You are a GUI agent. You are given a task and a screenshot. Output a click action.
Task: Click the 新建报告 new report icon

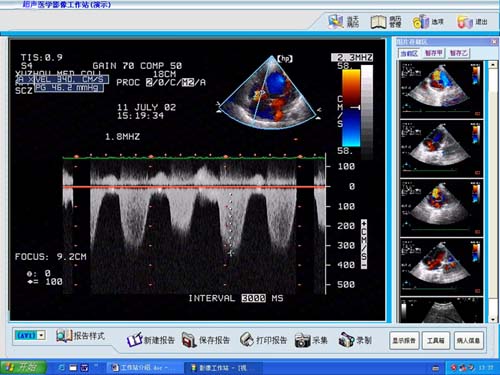(135, 340)
